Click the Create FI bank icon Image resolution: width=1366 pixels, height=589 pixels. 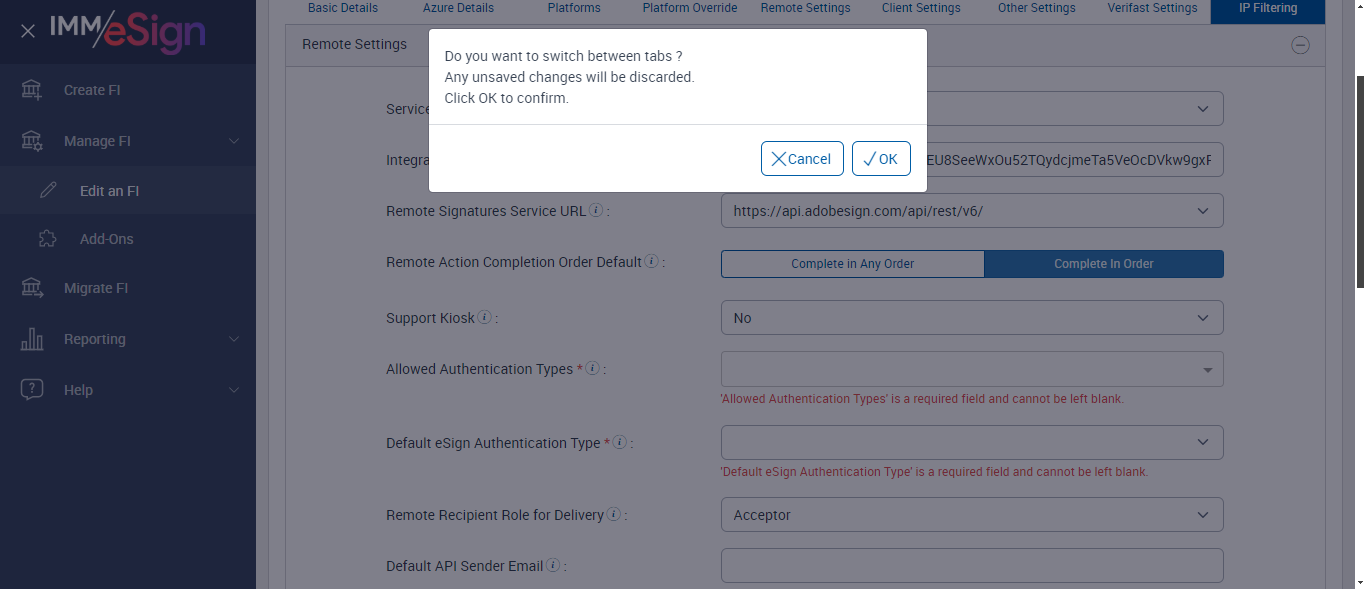click(32, 90)
